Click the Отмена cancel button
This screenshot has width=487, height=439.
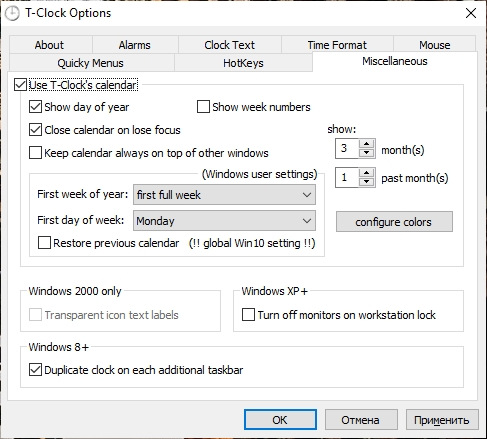(361, 420)
